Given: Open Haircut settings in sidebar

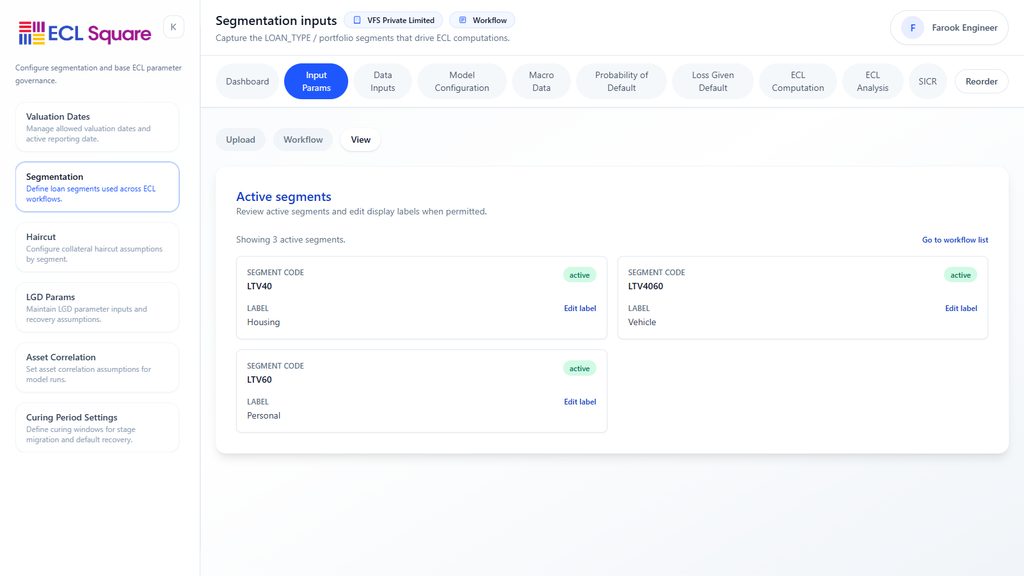Looking at the screenshot, I should [97, 248].
